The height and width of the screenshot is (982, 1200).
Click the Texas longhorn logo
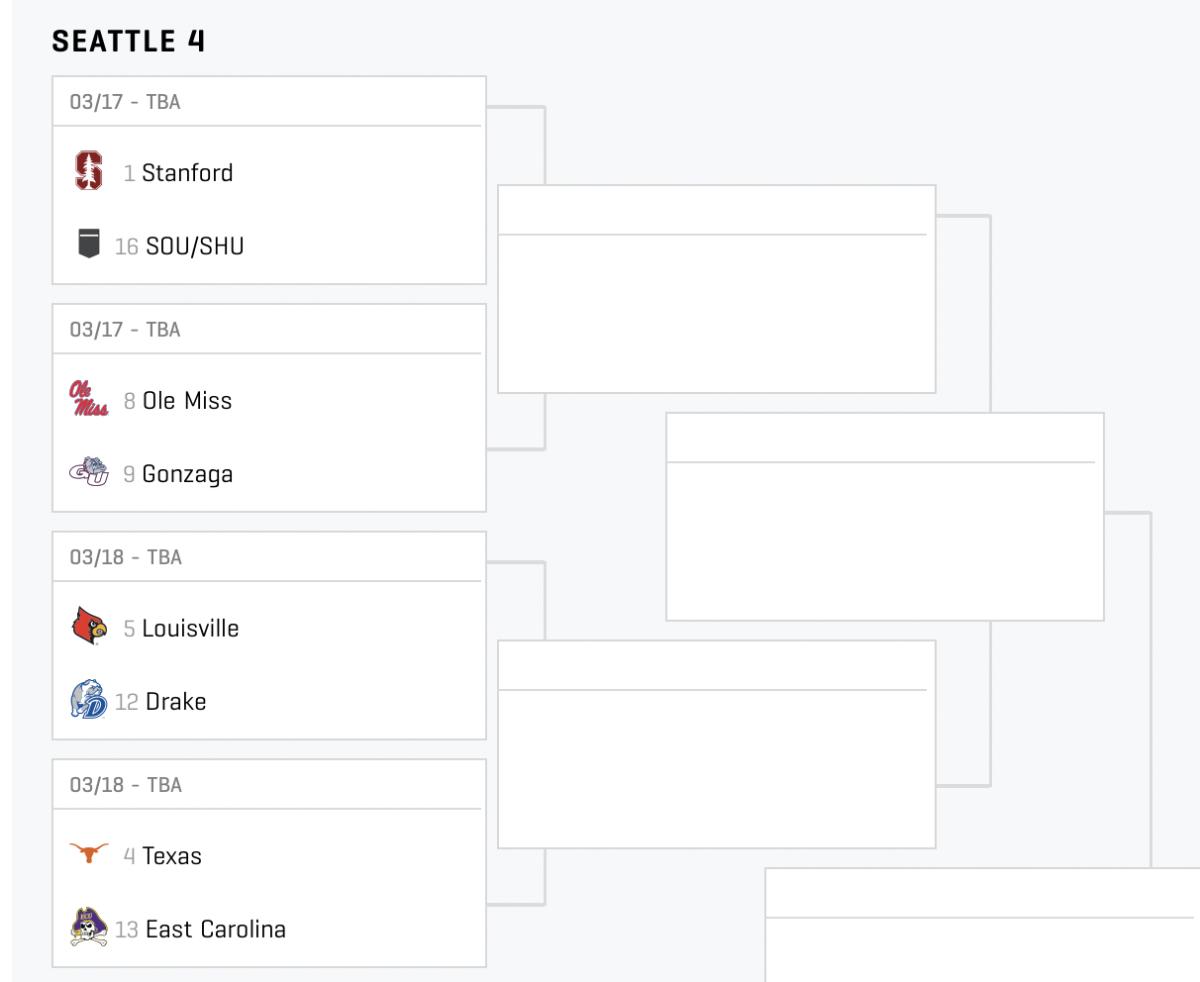pos(89,853)
